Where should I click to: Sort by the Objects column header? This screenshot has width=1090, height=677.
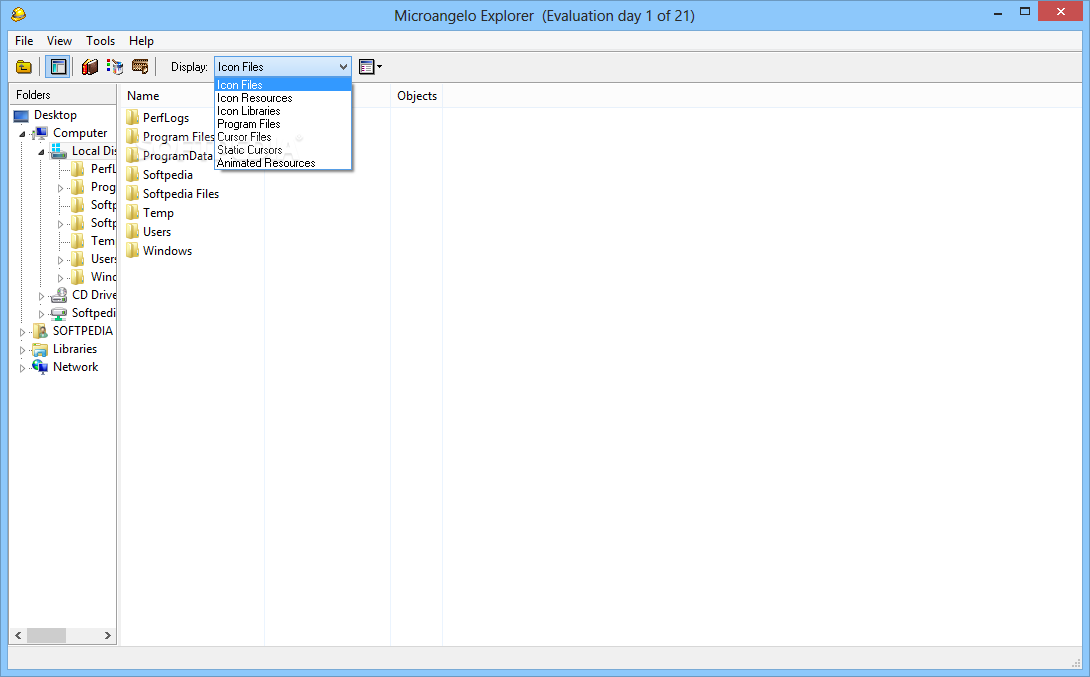pos(416,96)
